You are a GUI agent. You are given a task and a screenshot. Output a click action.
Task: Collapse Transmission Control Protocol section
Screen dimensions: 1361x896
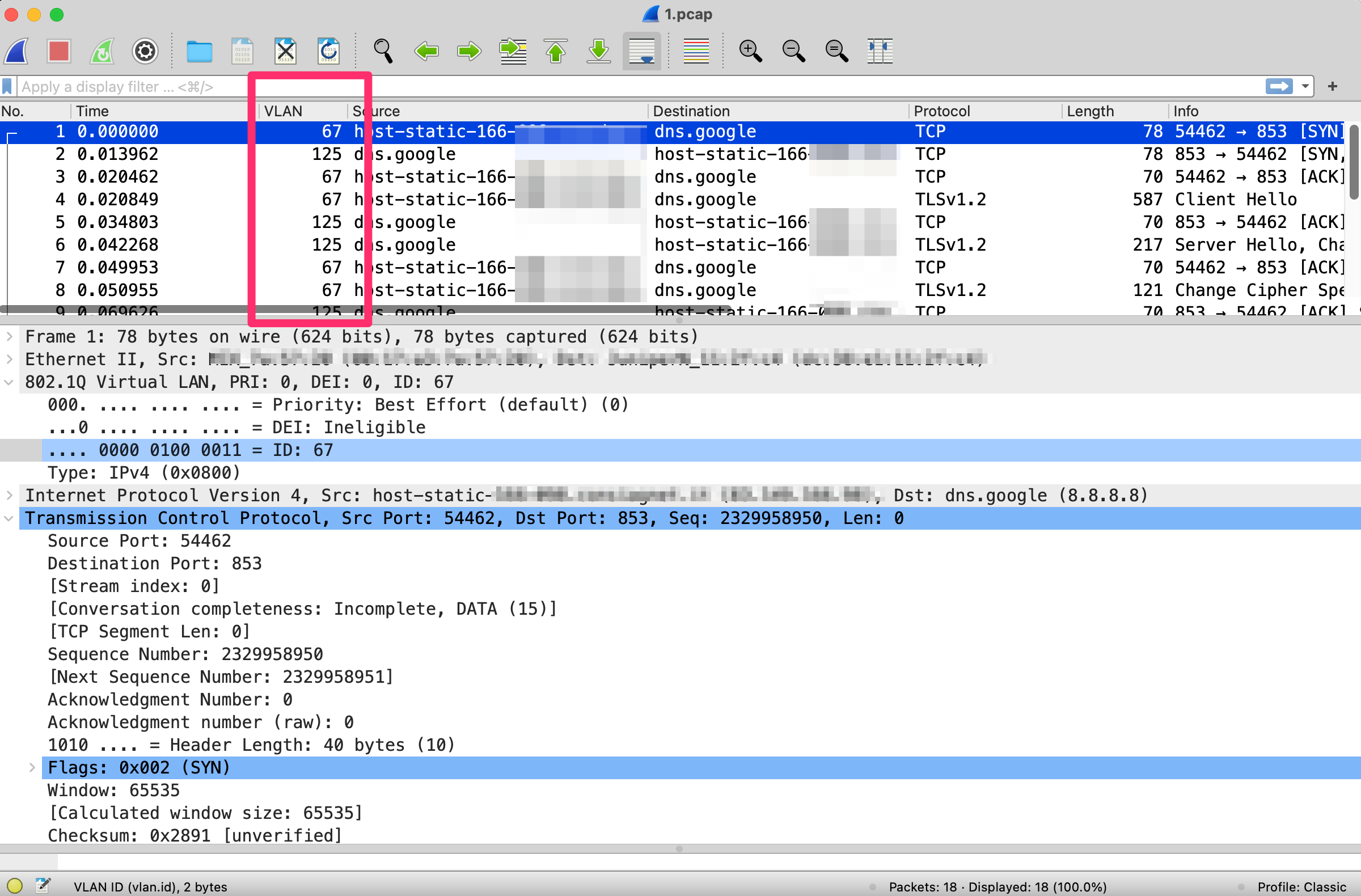(x=10, y=518)
